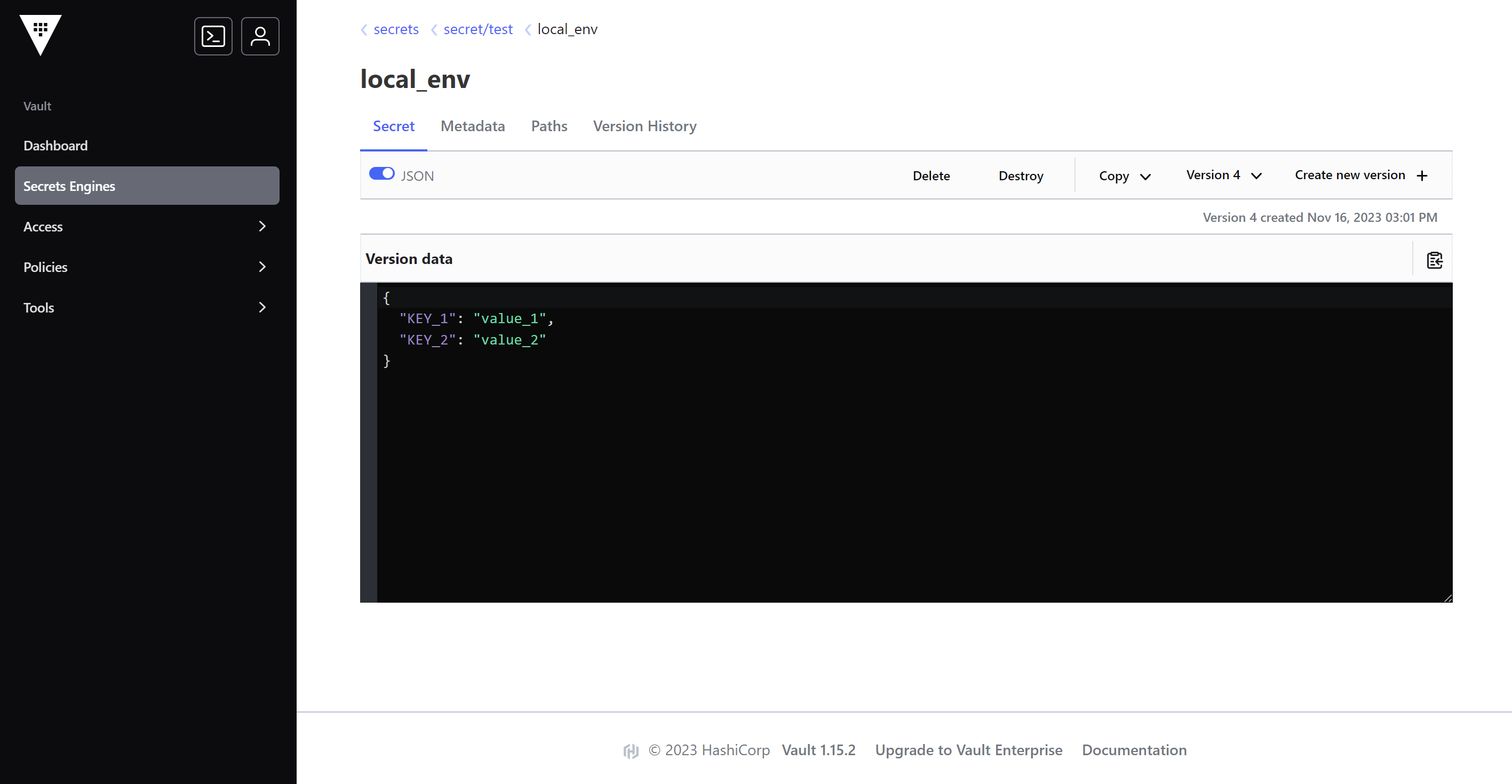
Task: Open the user profile menu icon
Action: [260, 36]
